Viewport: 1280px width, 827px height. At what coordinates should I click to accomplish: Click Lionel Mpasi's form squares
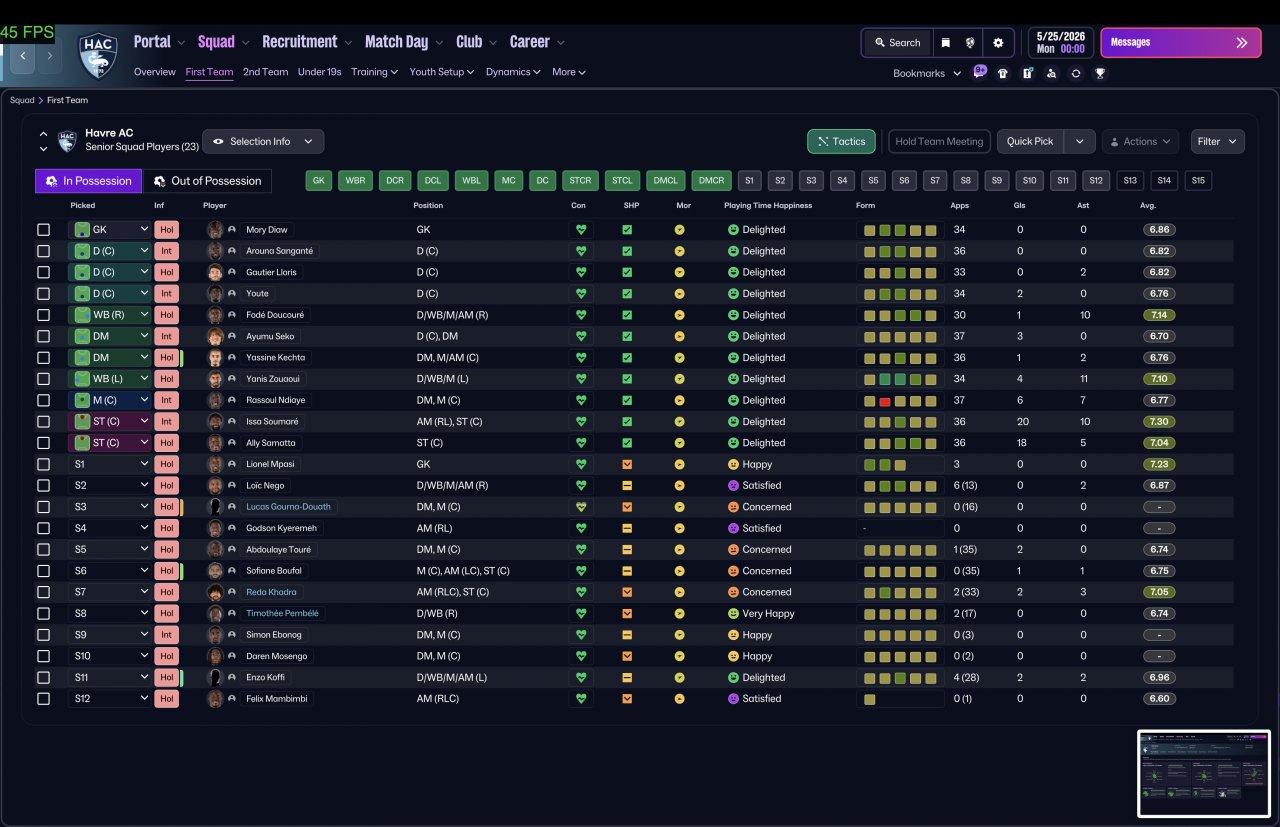point(900,464)
